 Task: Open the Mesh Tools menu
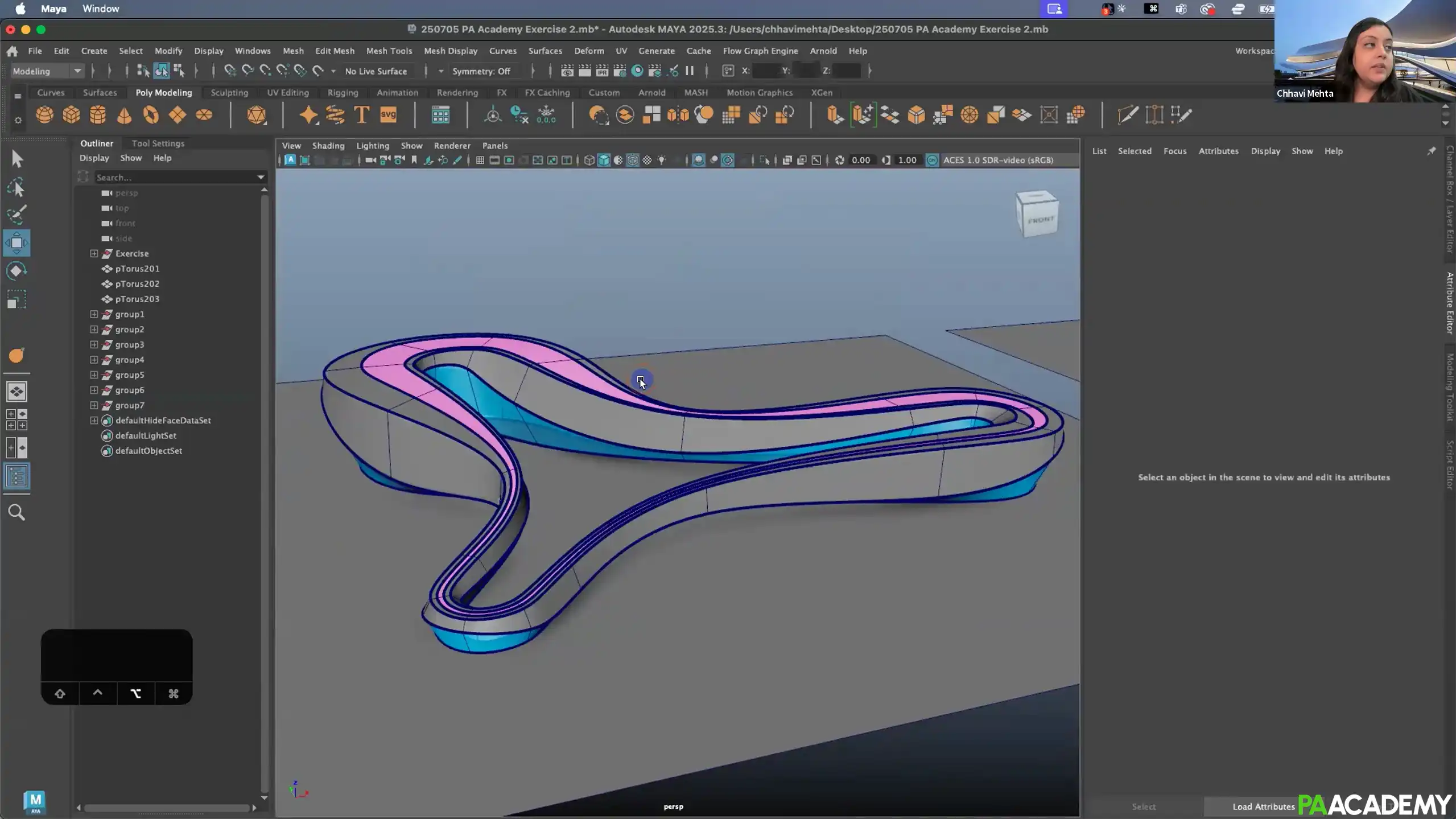tap(389, 51)
